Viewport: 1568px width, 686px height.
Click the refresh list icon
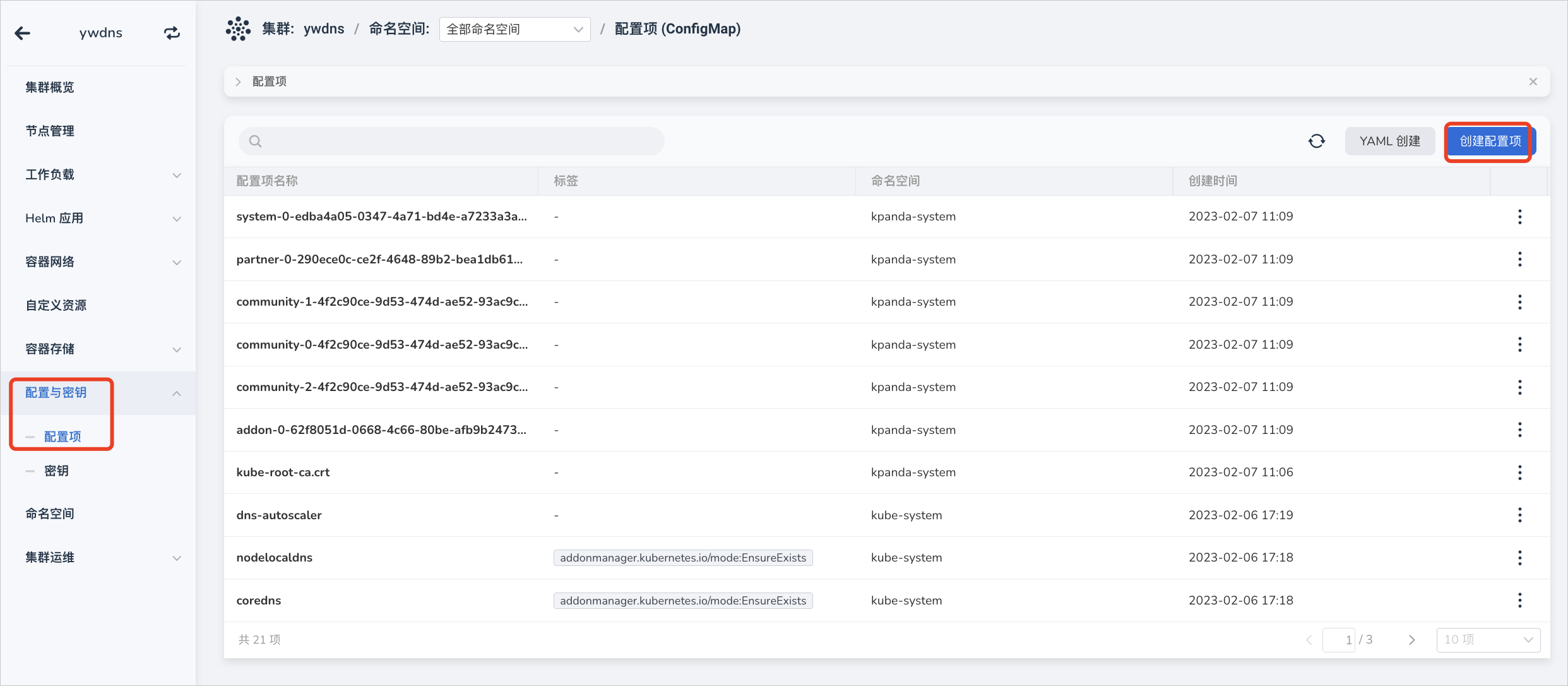(x=1317, y=141)
